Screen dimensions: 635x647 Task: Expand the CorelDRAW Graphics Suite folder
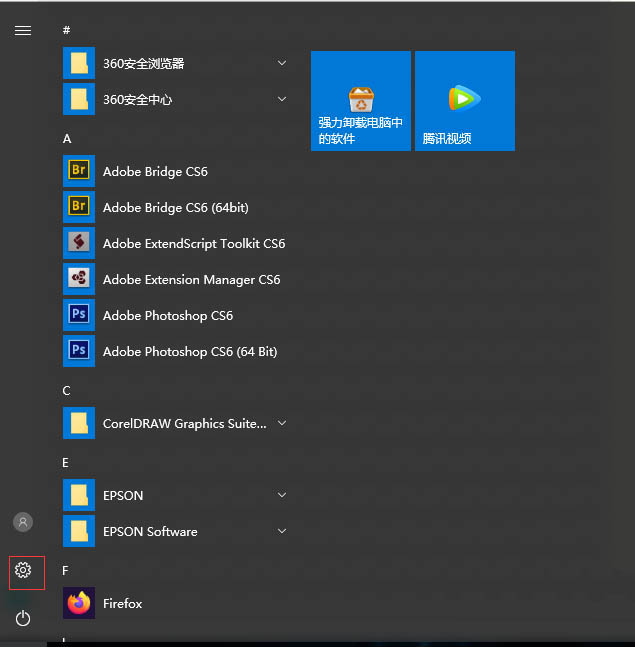(x=282, y=423)
